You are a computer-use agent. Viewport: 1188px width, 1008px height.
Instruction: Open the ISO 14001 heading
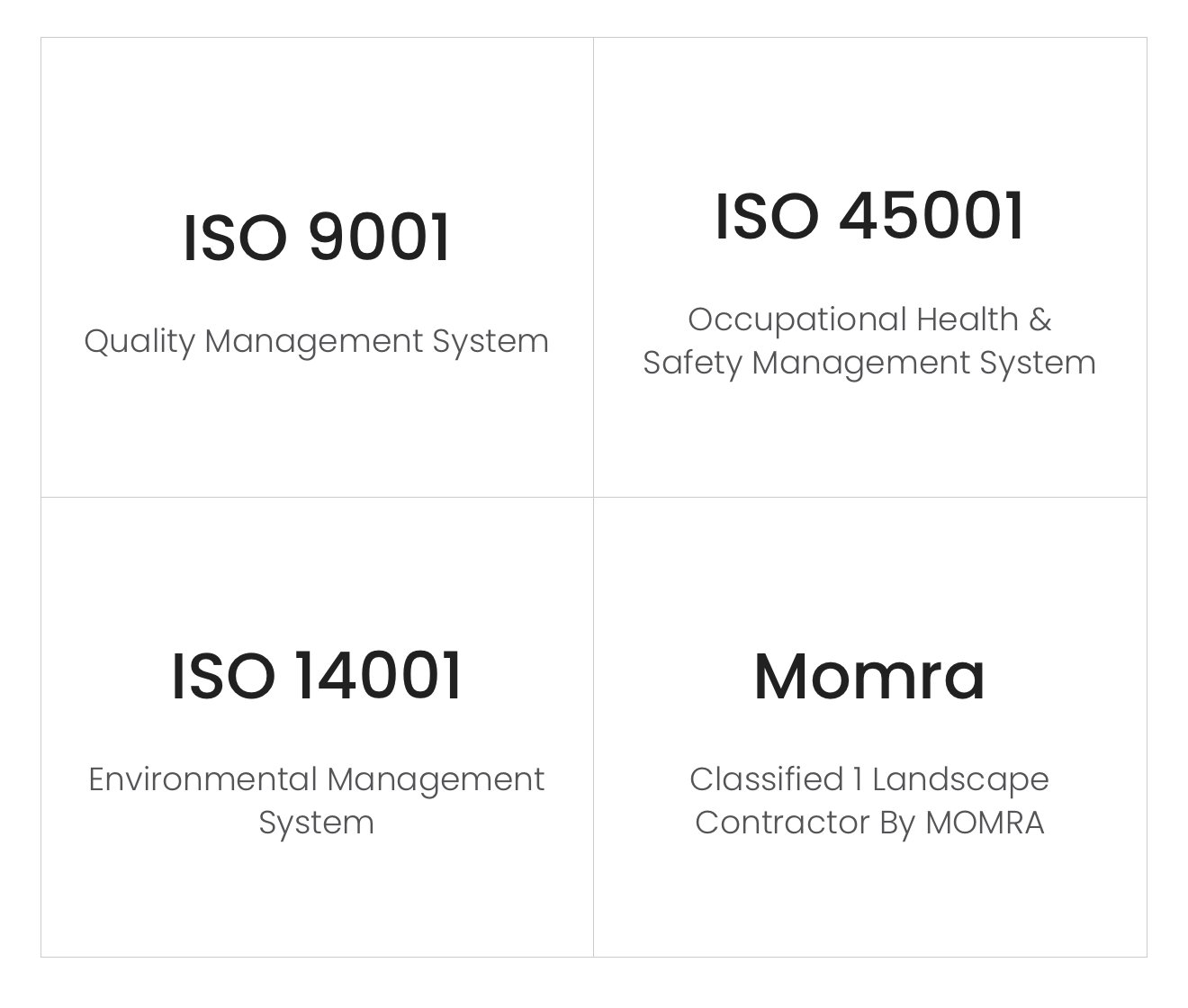click(317, 676)
